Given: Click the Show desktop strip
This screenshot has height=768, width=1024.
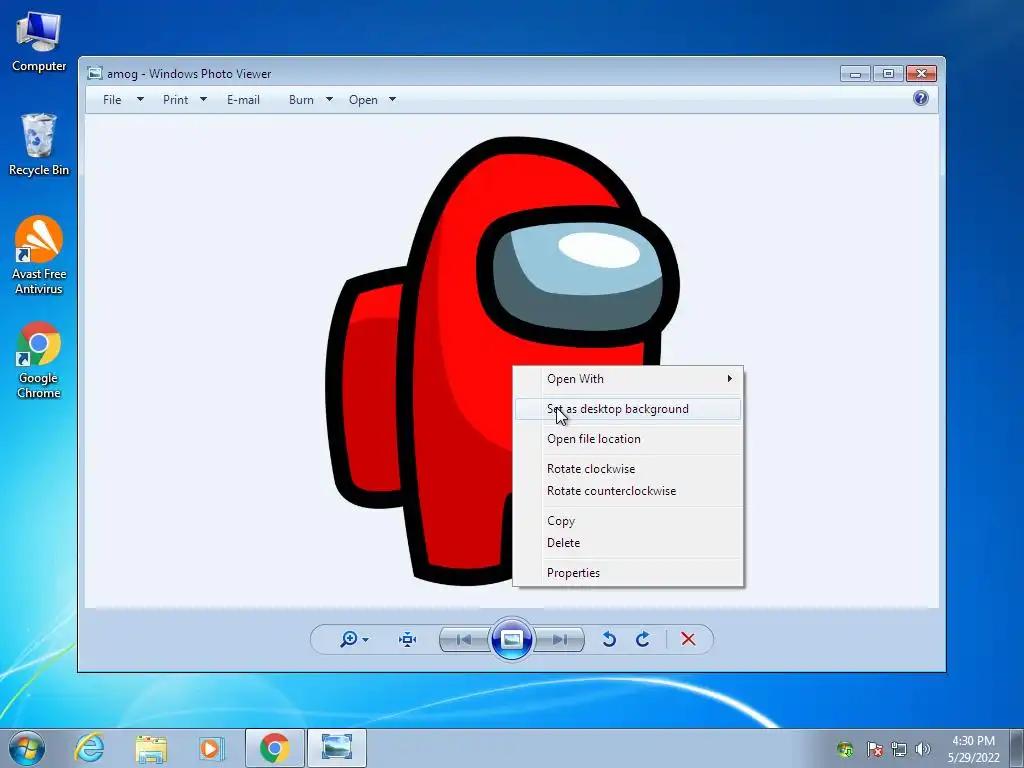Looking at the screenshot, I should (x=1016, y=748).
